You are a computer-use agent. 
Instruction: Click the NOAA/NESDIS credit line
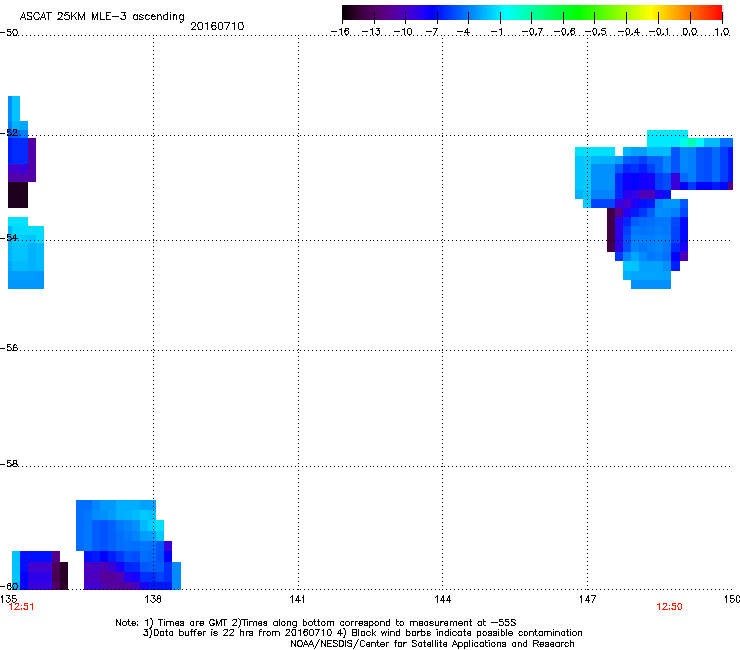coord(432,643)
